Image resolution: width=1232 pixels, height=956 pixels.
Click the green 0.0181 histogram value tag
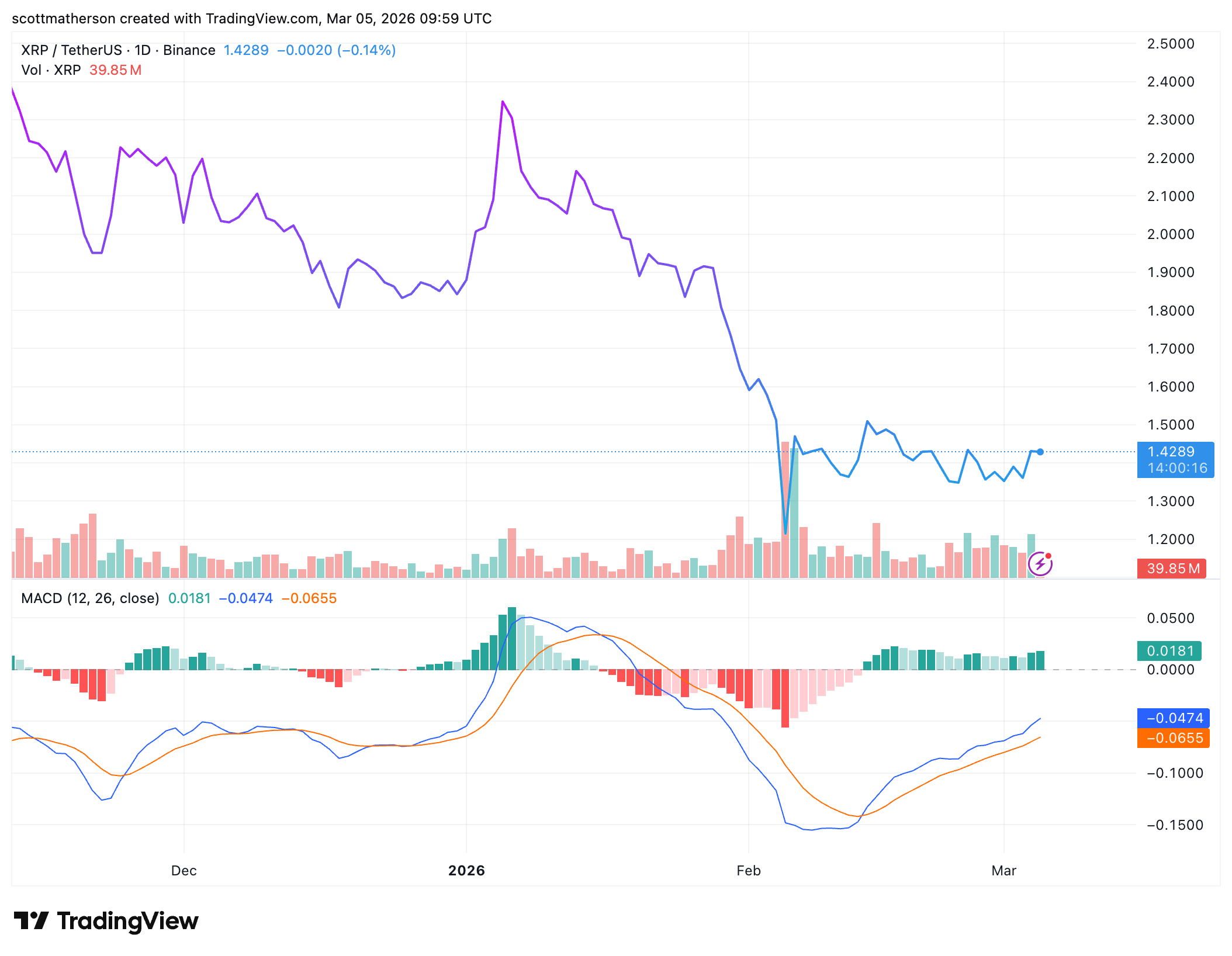[1169, 650]
